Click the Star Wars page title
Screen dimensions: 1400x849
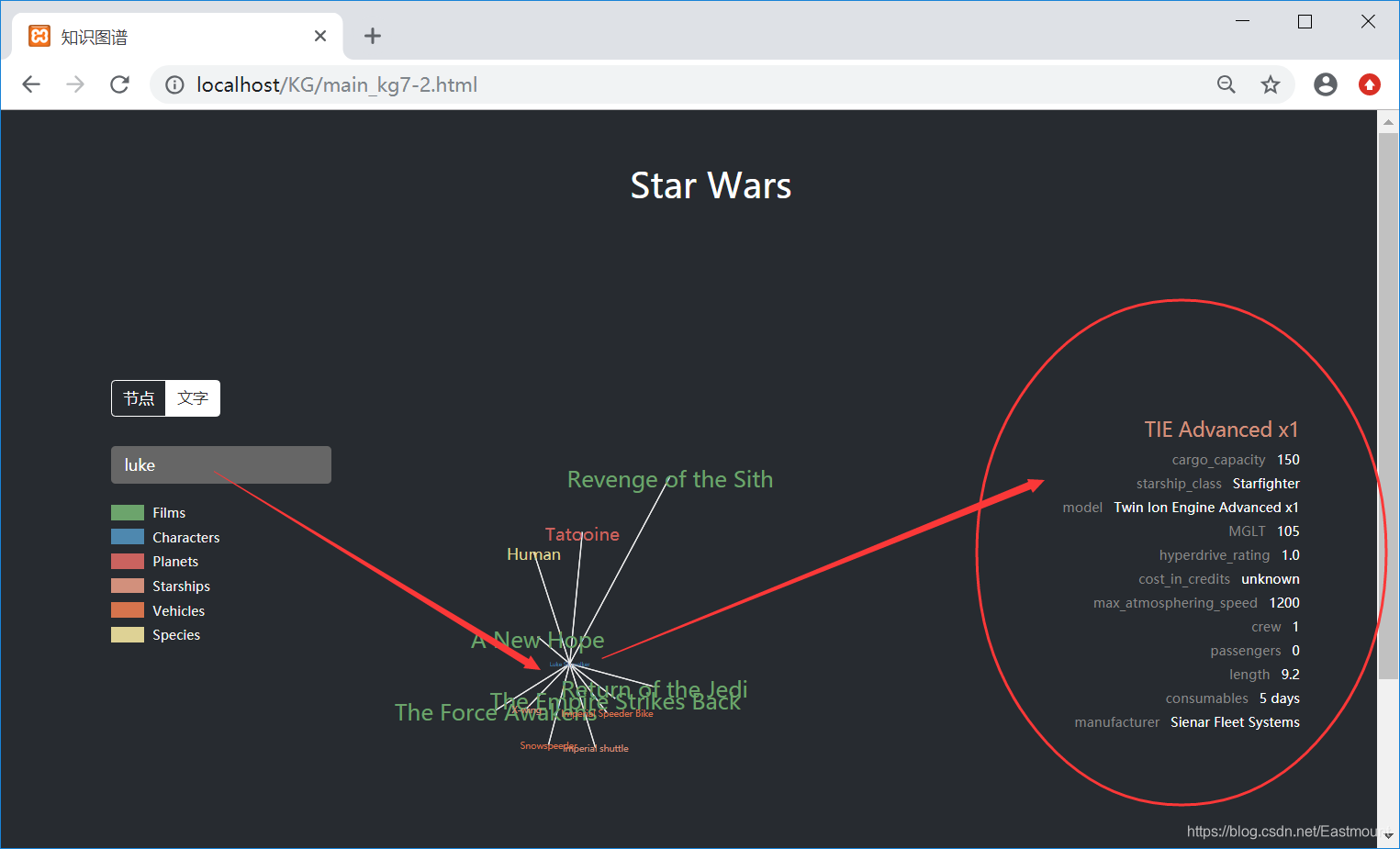click(711, 185)
